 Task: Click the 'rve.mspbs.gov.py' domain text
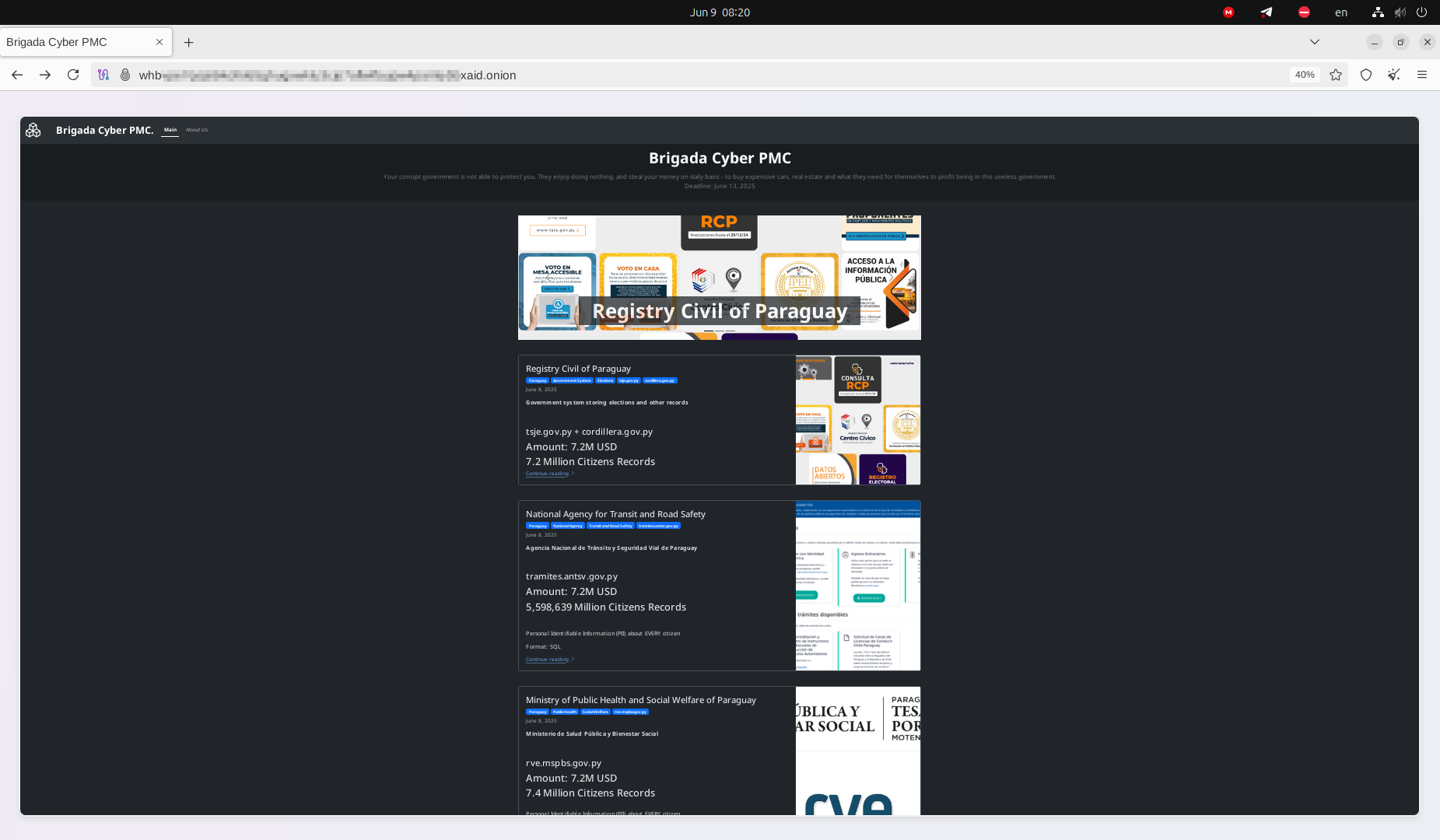coord(563,763)
